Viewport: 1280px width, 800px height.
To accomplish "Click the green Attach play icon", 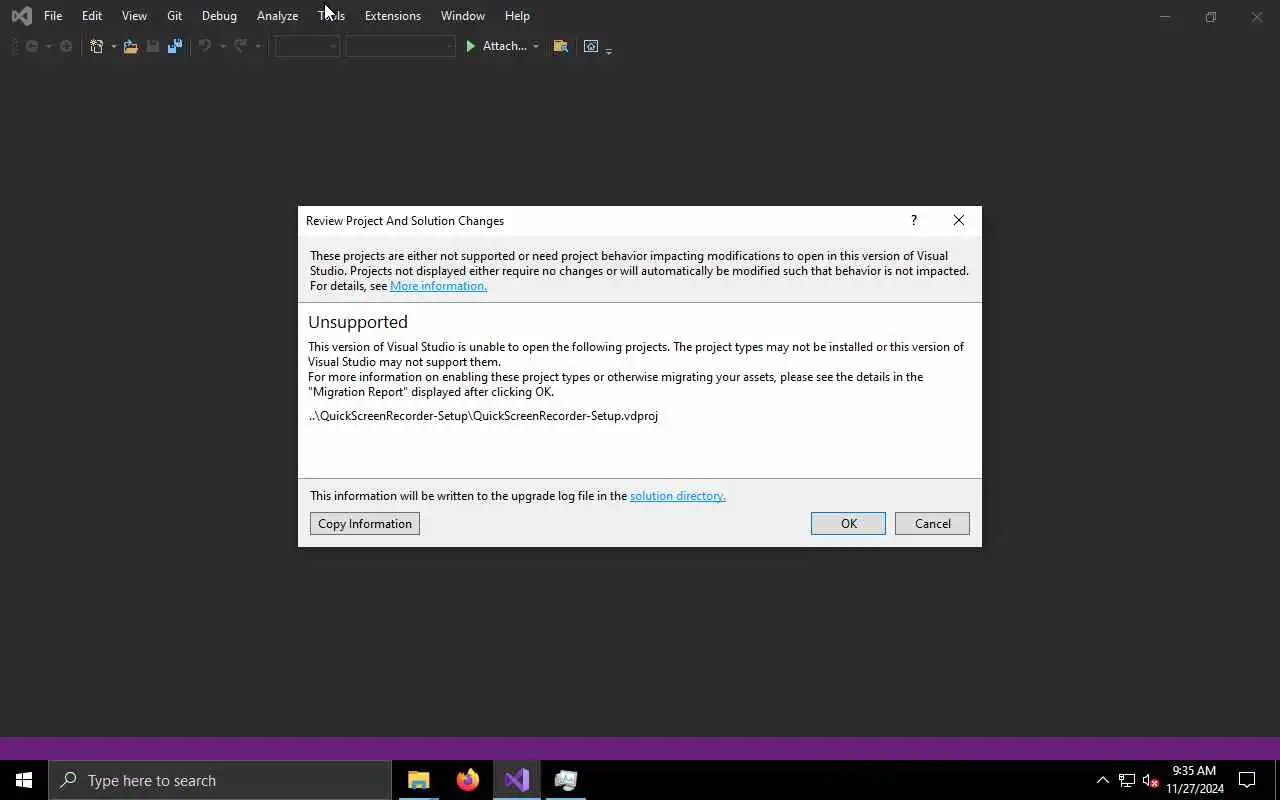I will (x=470, y=46).
